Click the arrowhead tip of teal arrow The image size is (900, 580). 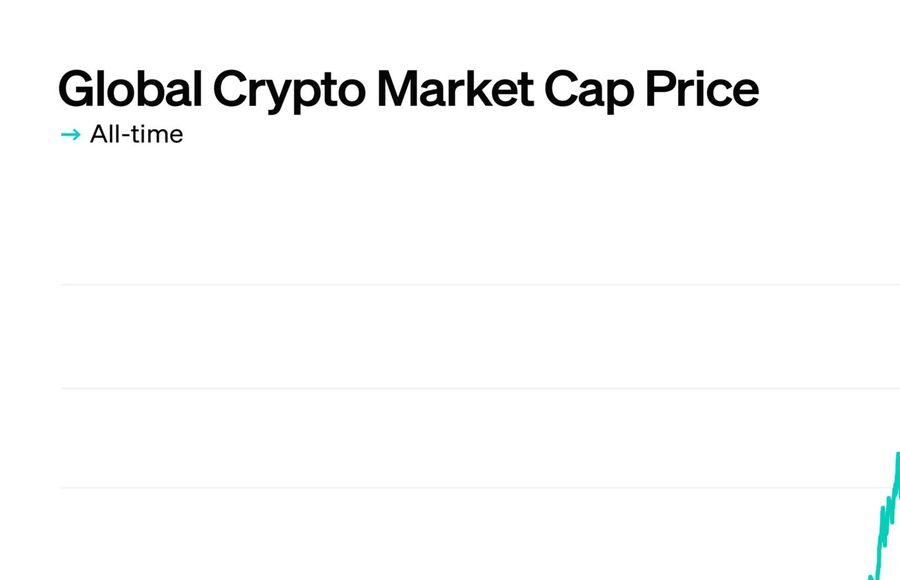(79, 135)
